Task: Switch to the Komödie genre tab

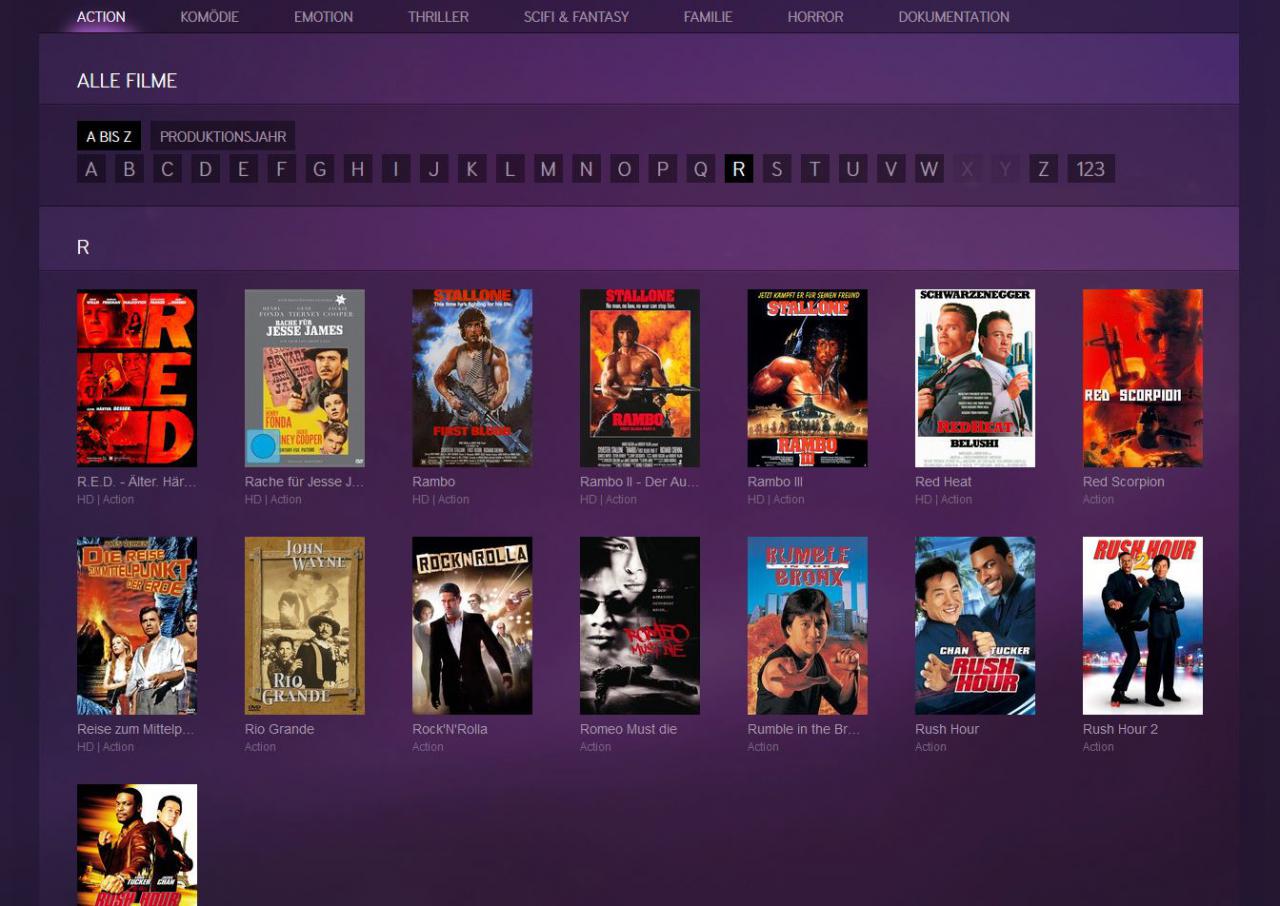Action: point(209,17)
